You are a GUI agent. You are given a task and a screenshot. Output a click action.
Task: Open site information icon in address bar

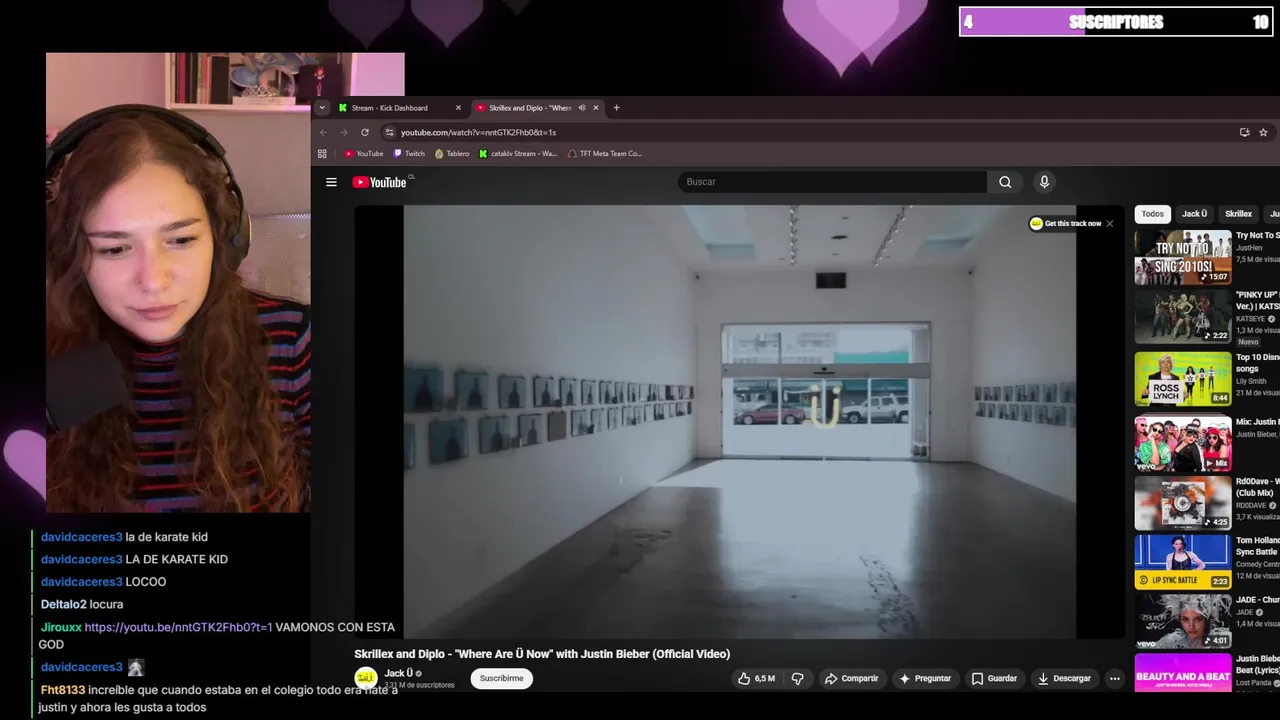pyautogui.click(x=390, y=132)
